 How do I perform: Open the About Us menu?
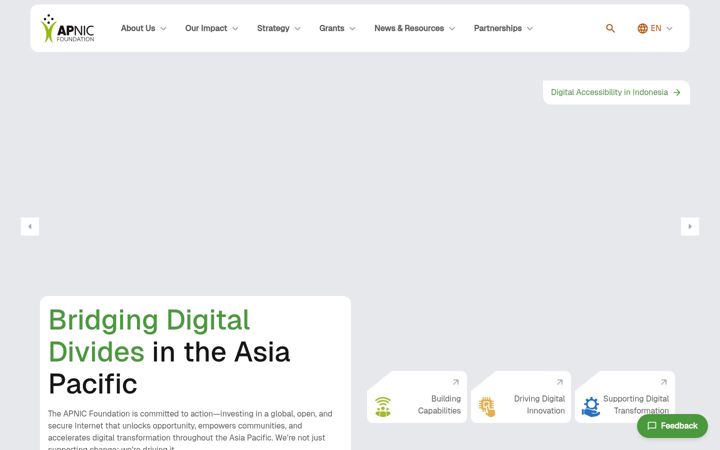143,28
